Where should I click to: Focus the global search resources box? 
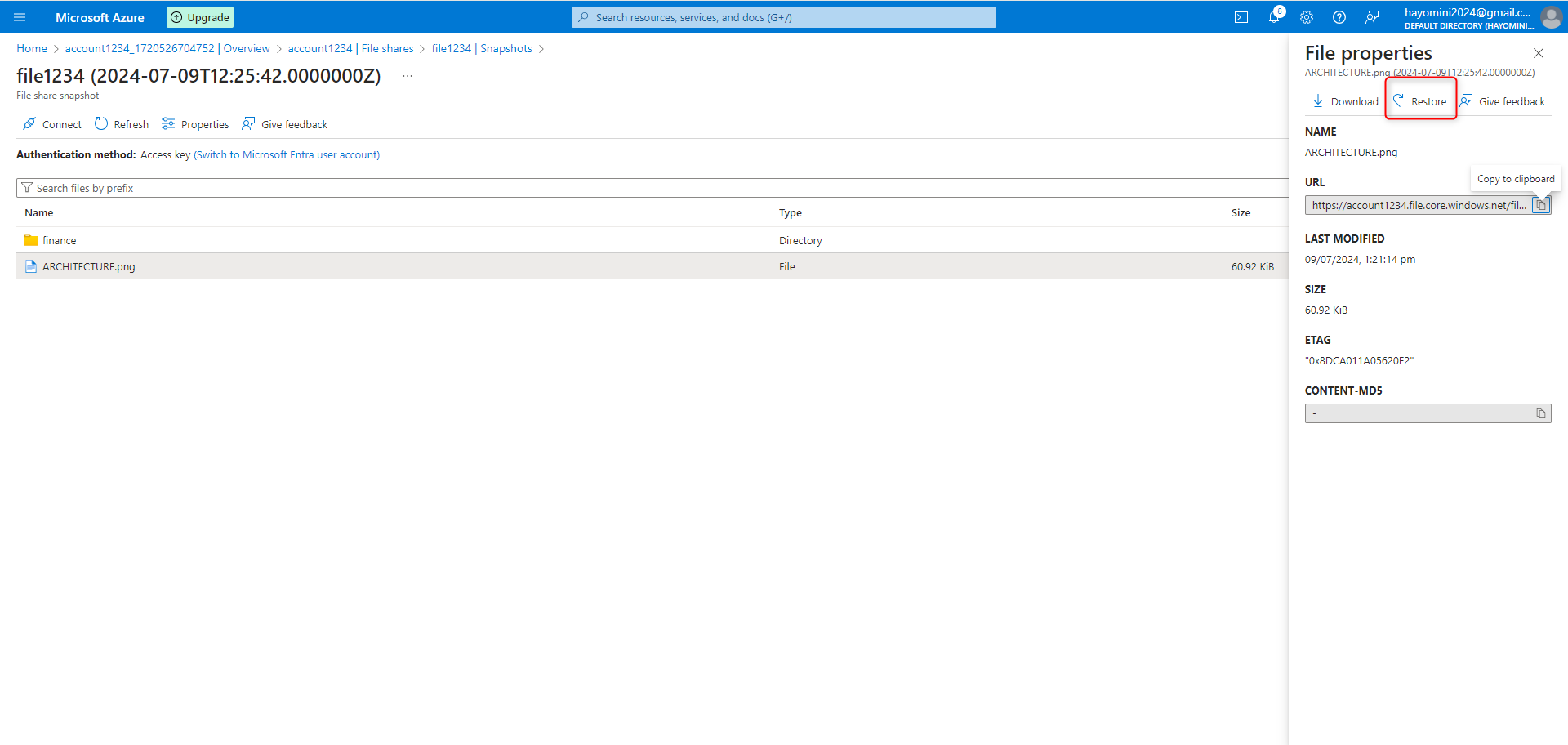tap(784, 17)
